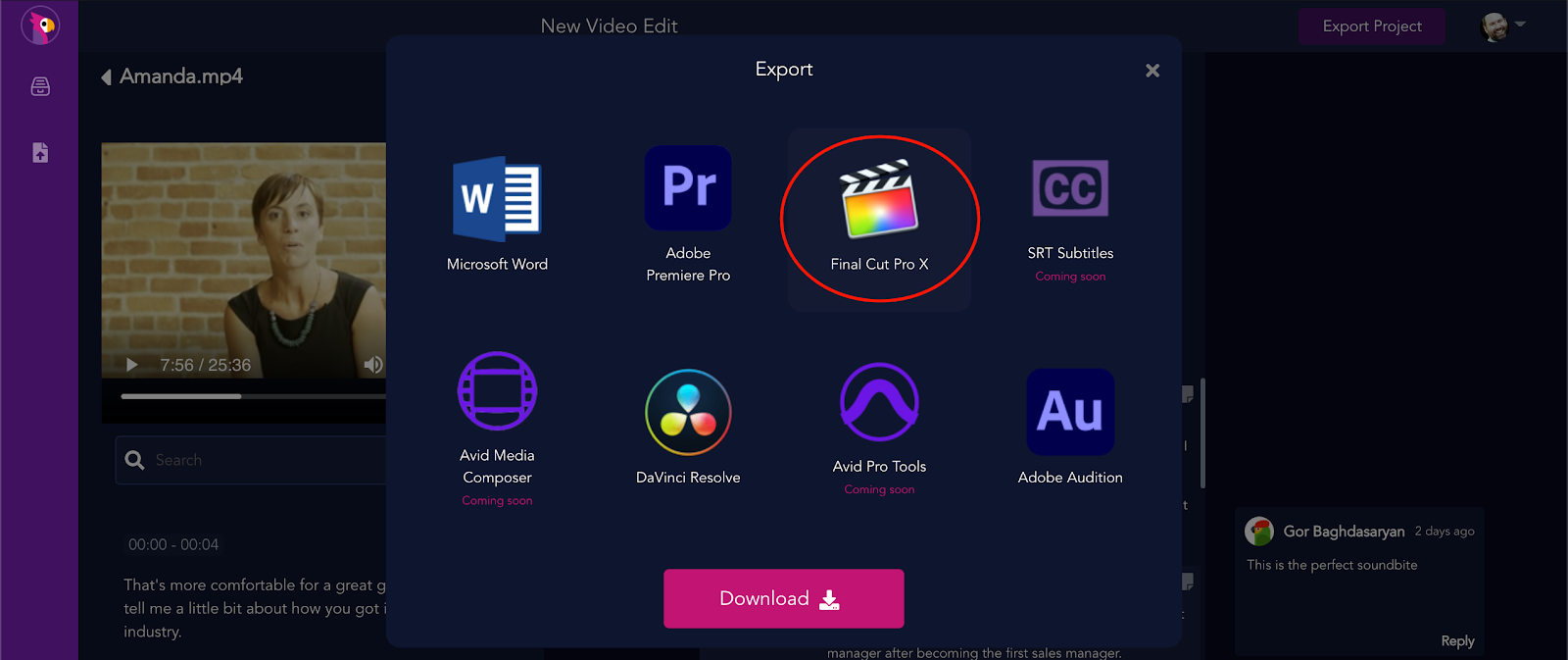
Task: Click Gor Baghdasaryan's comment avatar
Action: (x=1259, y=531)
